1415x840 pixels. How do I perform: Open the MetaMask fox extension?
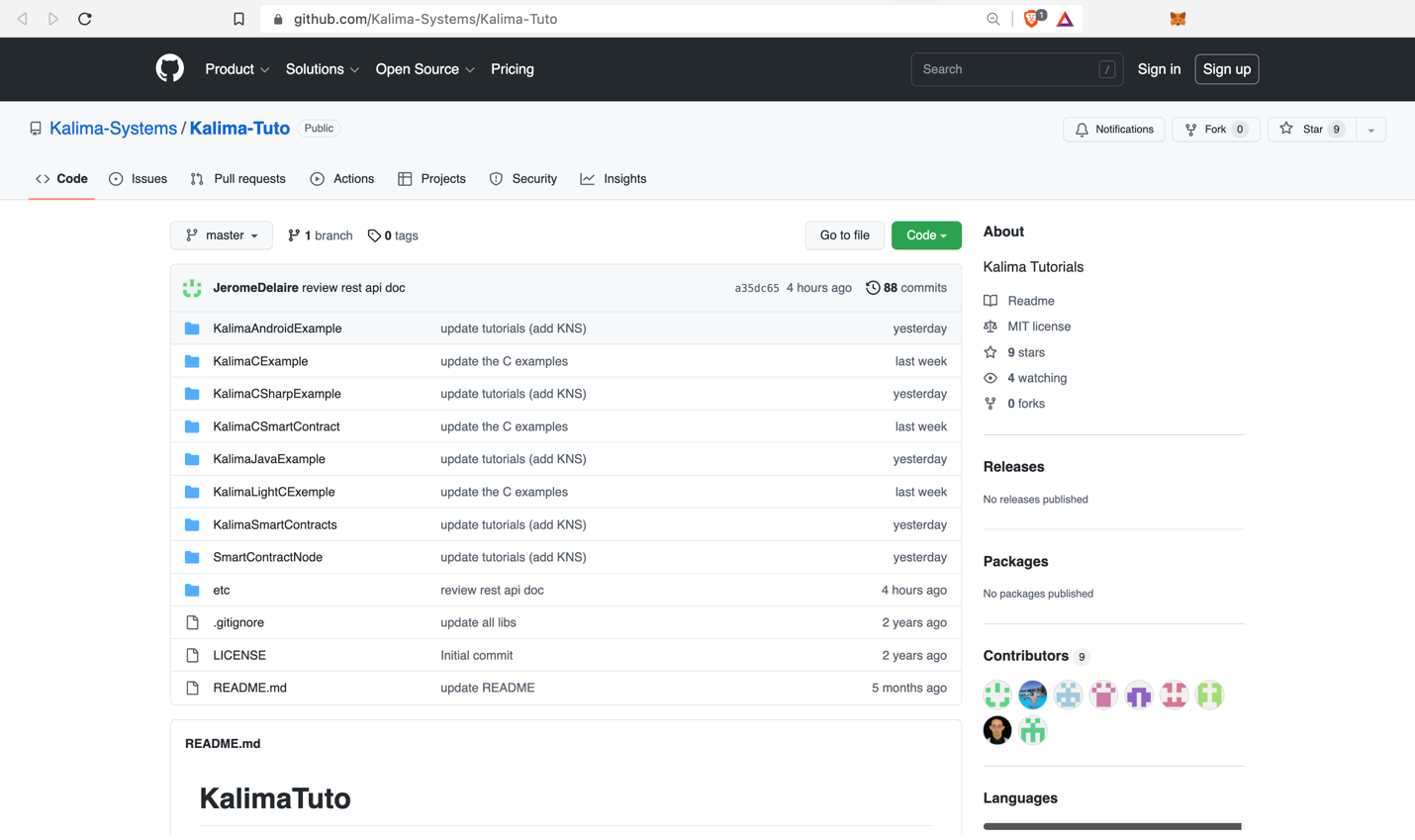pyautogui.click(x=1178, y=19)
